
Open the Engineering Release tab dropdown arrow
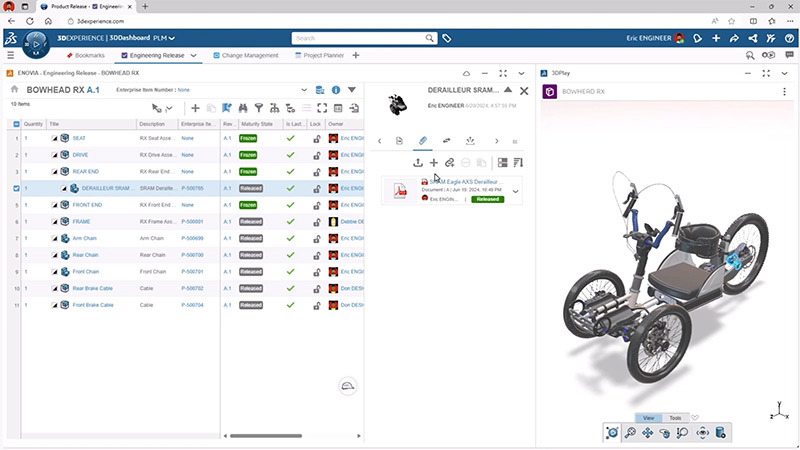pyautogui.click(x=194, y=55)
